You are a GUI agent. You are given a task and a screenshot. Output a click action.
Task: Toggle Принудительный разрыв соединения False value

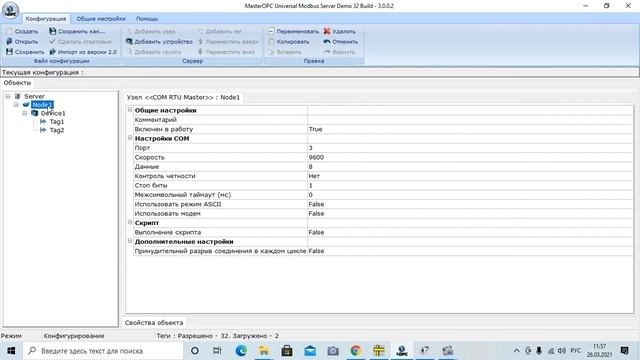pyautogui.click(x=470, y=251)
